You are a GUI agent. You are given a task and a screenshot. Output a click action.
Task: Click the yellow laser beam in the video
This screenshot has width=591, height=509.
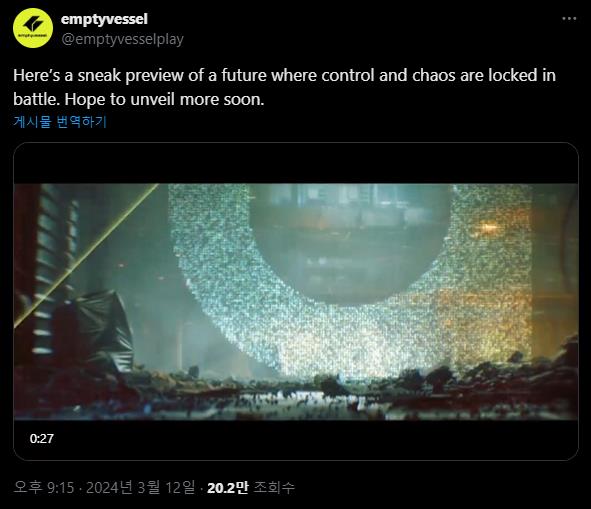(86, 256)
